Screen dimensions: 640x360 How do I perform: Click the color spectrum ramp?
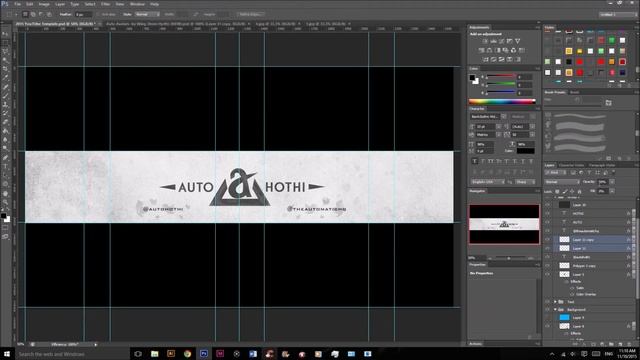click(x=502, y=102)
